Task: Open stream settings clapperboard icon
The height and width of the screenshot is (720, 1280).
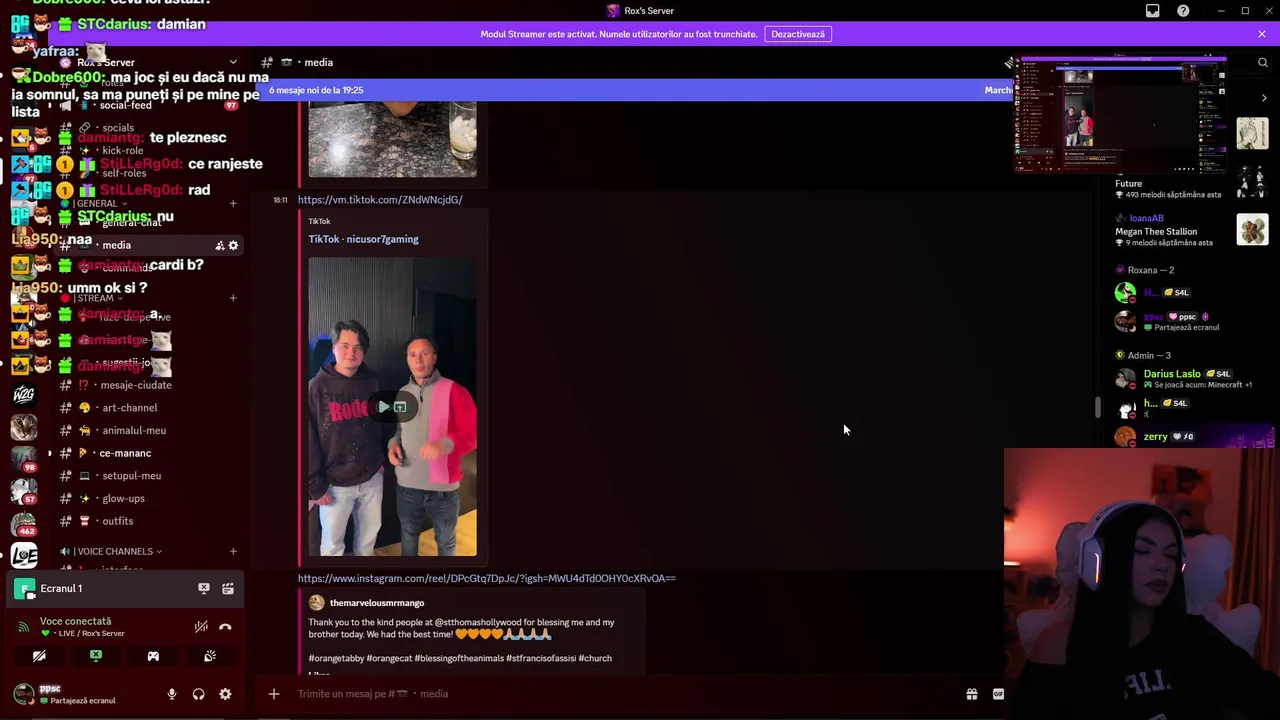Action: pyautogui.click(x=228, y=589)
